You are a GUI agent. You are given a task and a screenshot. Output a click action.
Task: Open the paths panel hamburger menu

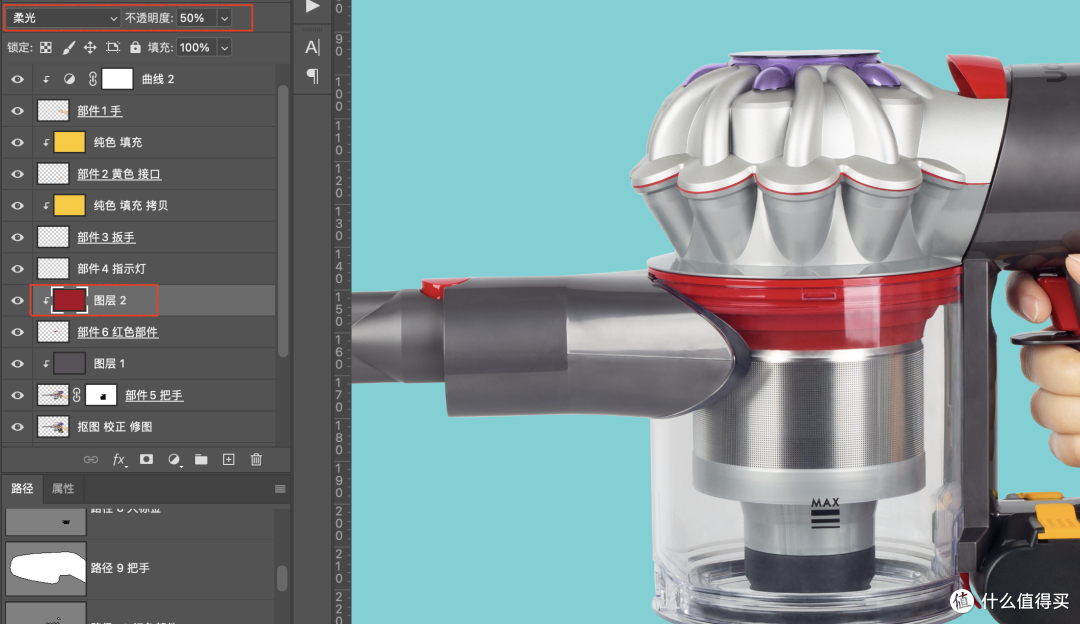pyautogui.click(x=280, y=489)
